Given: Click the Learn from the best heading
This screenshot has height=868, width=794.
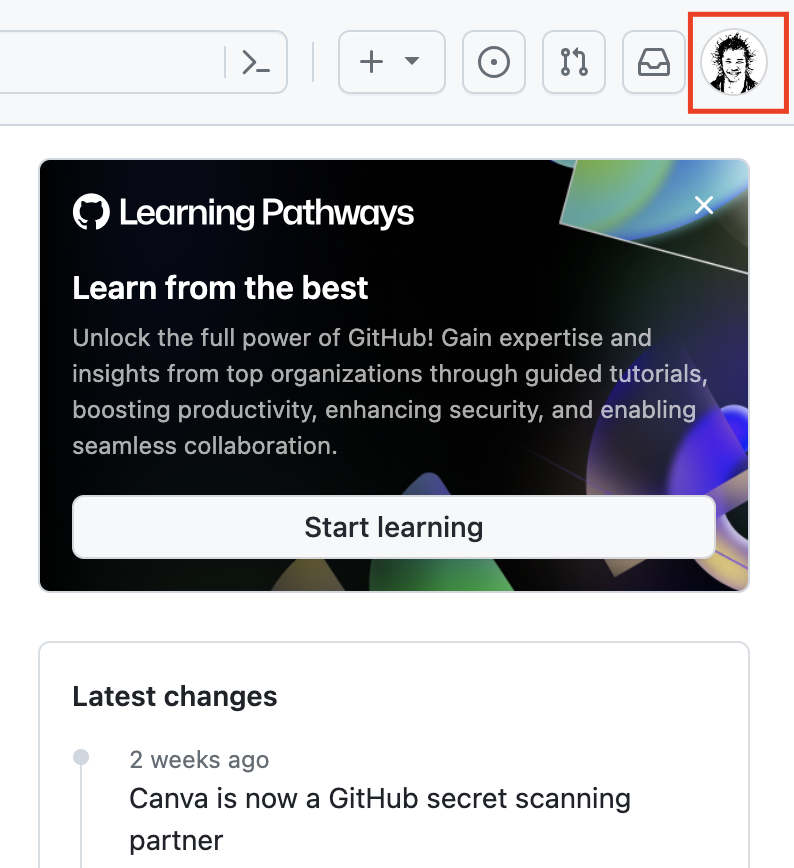Looking at the screenshot, I should pos(220,288).
